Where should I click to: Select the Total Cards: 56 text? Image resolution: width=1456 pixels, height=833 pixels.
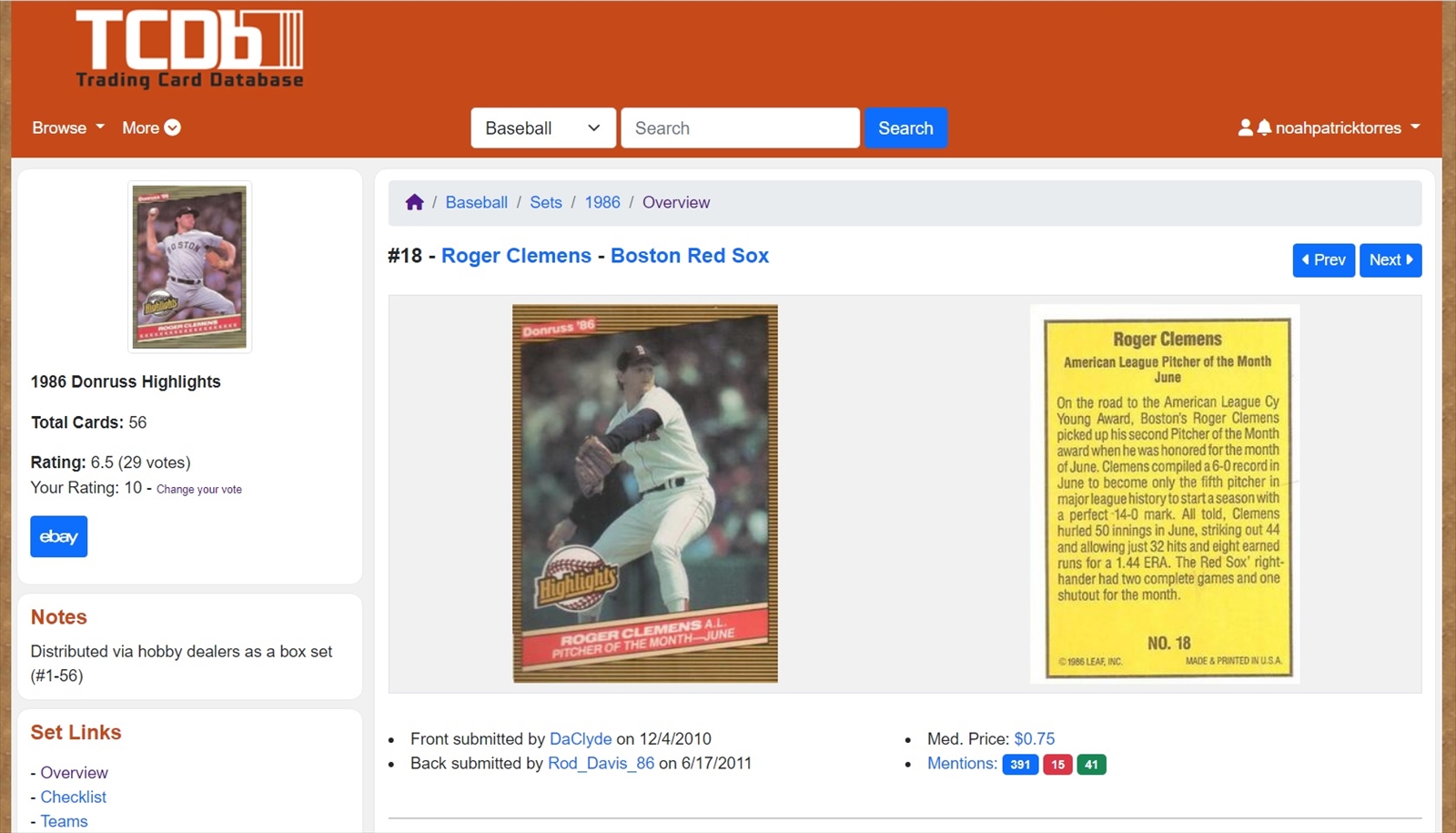point(88,422)
